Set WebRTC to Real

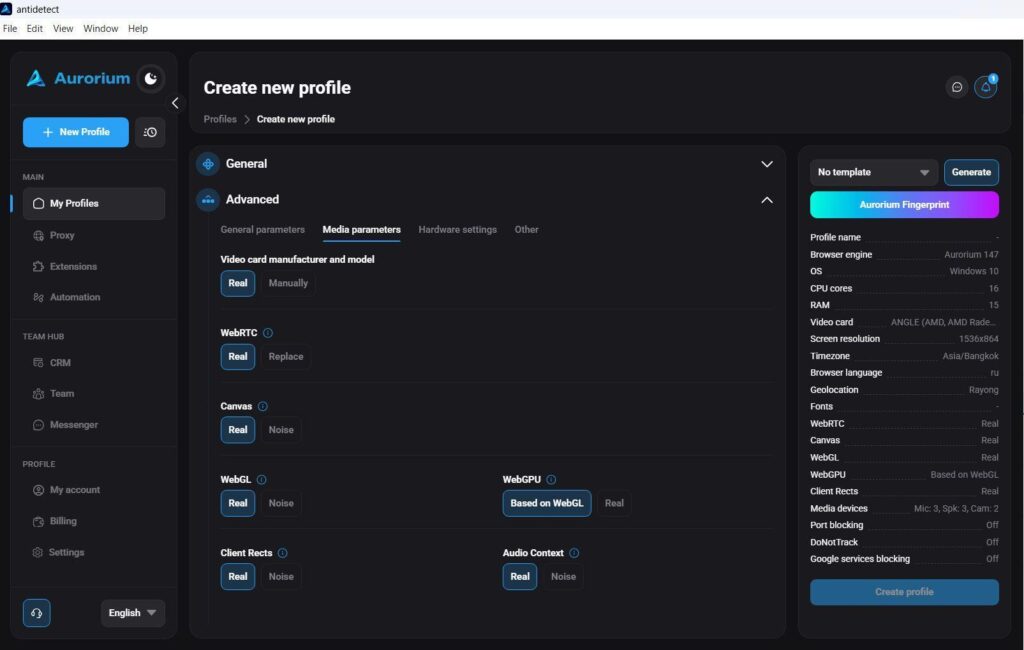[x=238, y=357]
